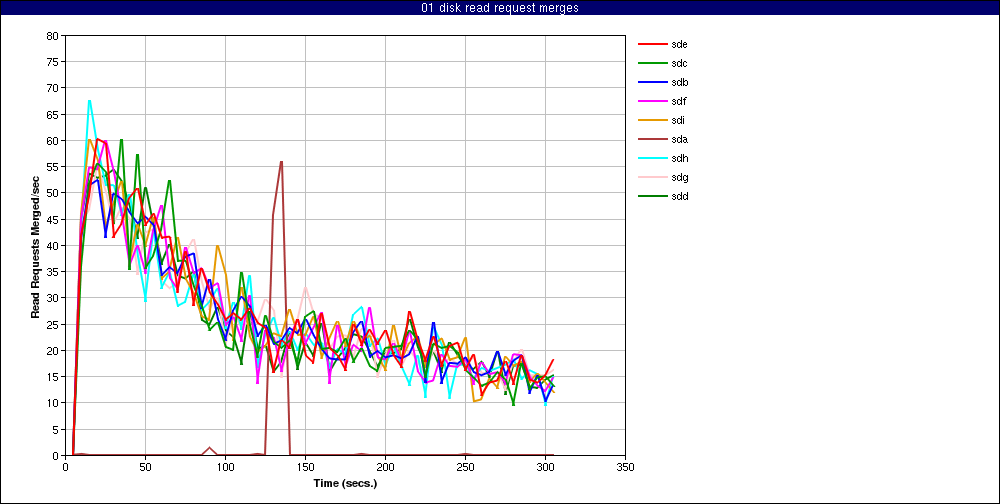Click the 30 tick on the vertical axis

click(53, 298)
